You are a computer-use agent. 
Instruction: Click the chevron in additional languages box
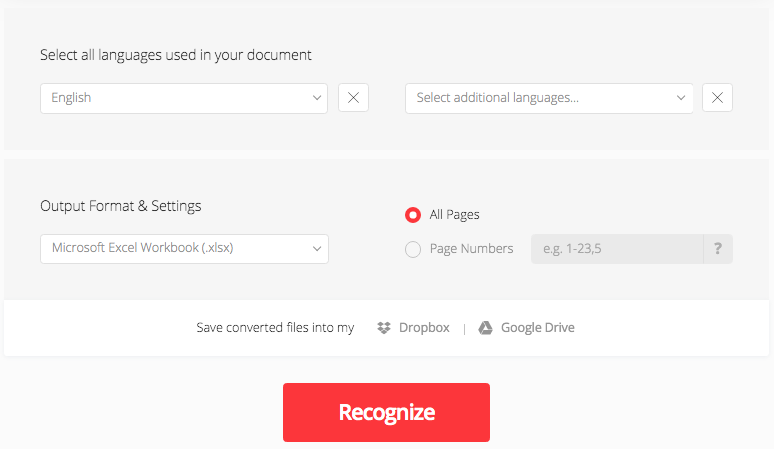[x=682, y=98]
